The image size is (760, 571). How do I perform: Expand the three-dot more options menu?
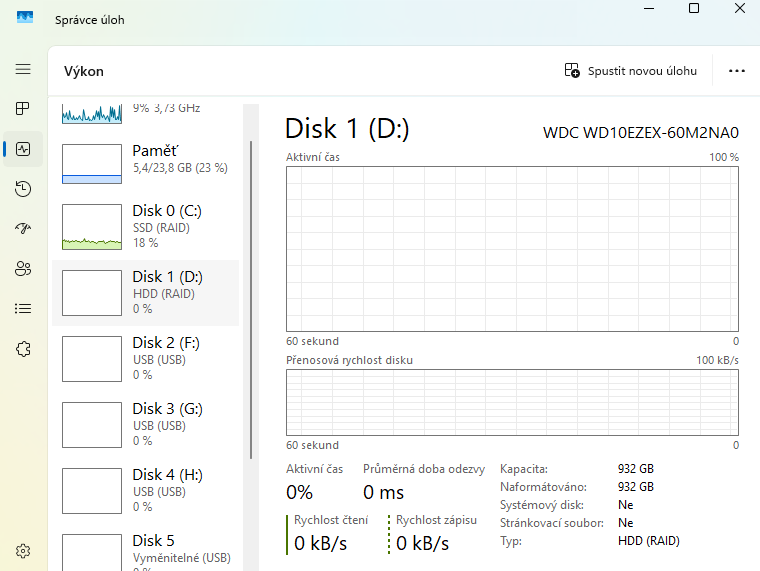click(x=737, y=71)
